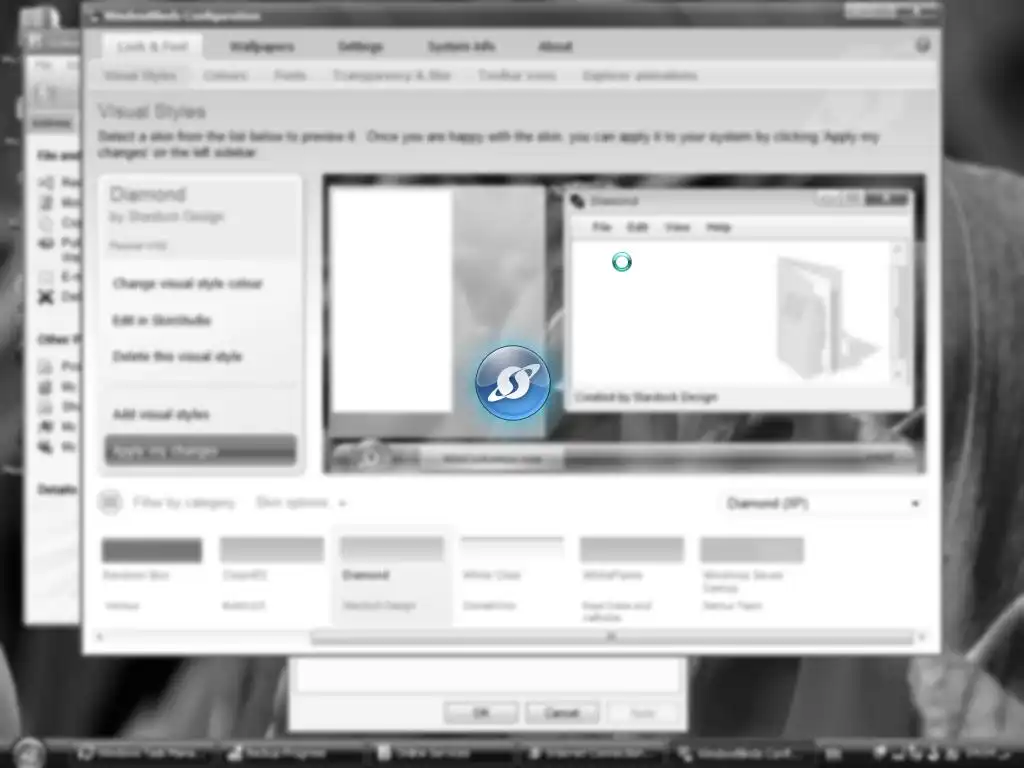Click Add visual styles

(161, 414)
